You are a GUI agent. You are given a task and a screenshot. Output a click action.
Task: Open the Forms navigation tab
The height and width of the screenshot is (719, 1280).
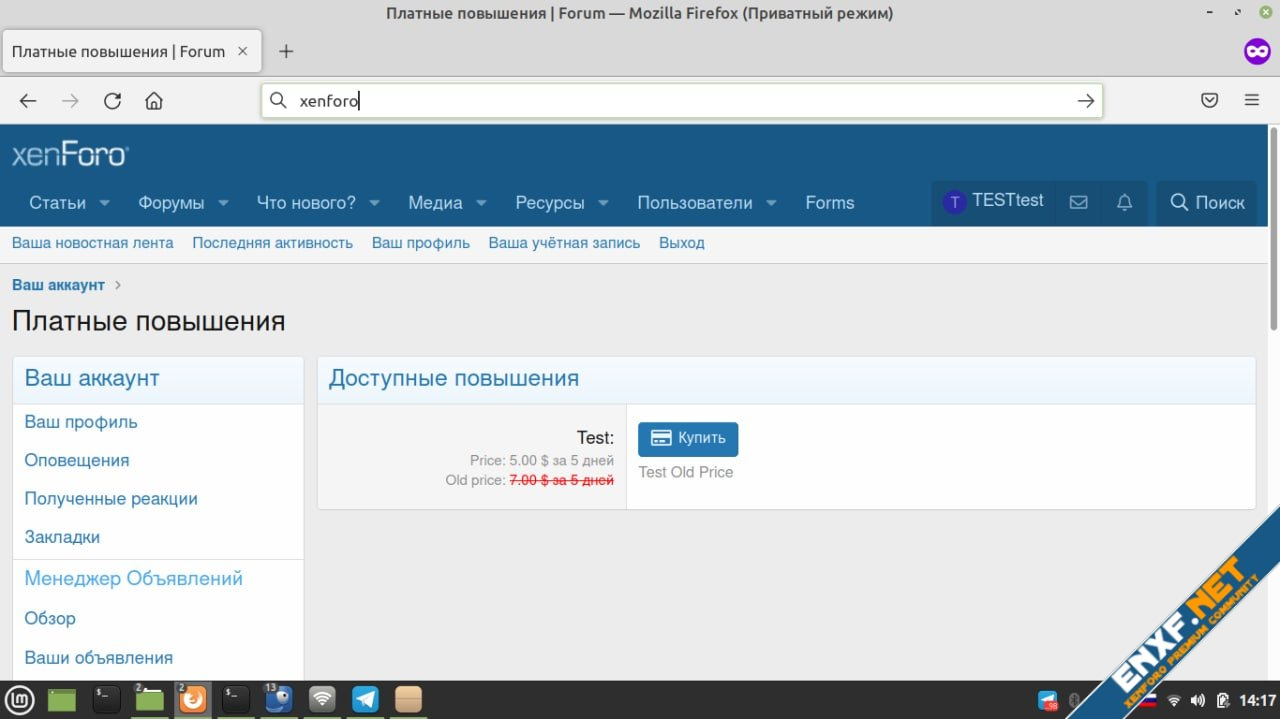tap(829, 203)
